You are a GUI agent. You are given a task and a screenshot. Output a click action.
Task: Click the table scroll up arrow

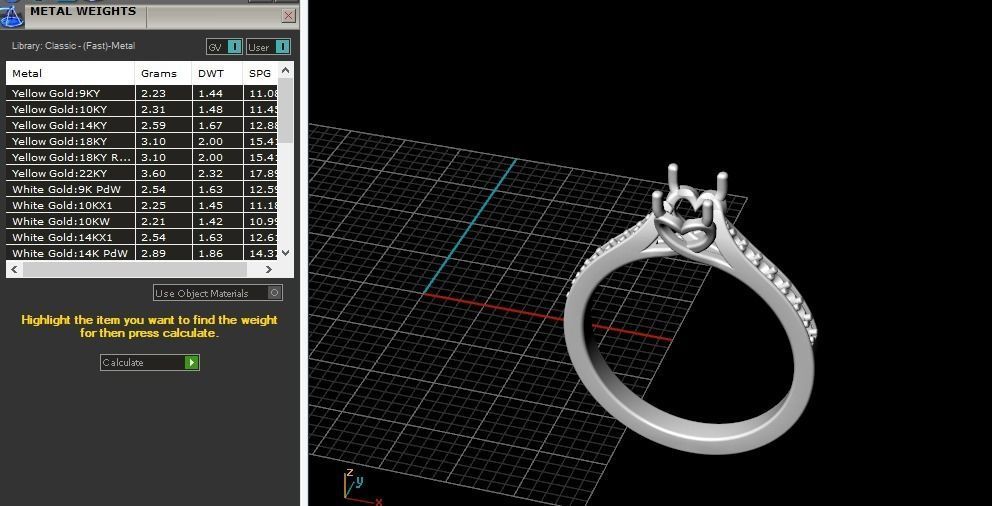click(x=285, y=70)
